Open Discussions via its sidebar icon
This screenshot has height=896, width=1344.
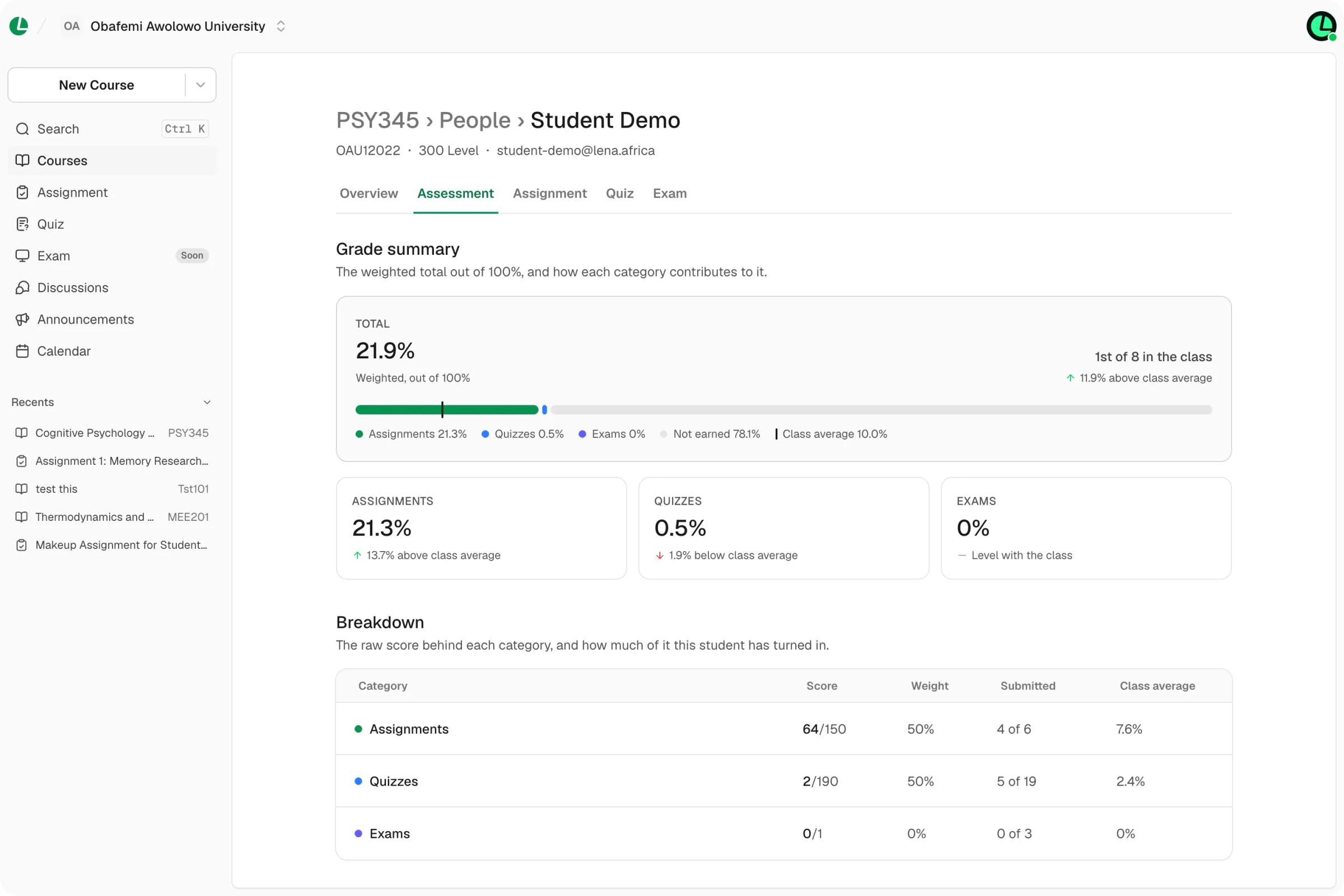click(22, 287)
